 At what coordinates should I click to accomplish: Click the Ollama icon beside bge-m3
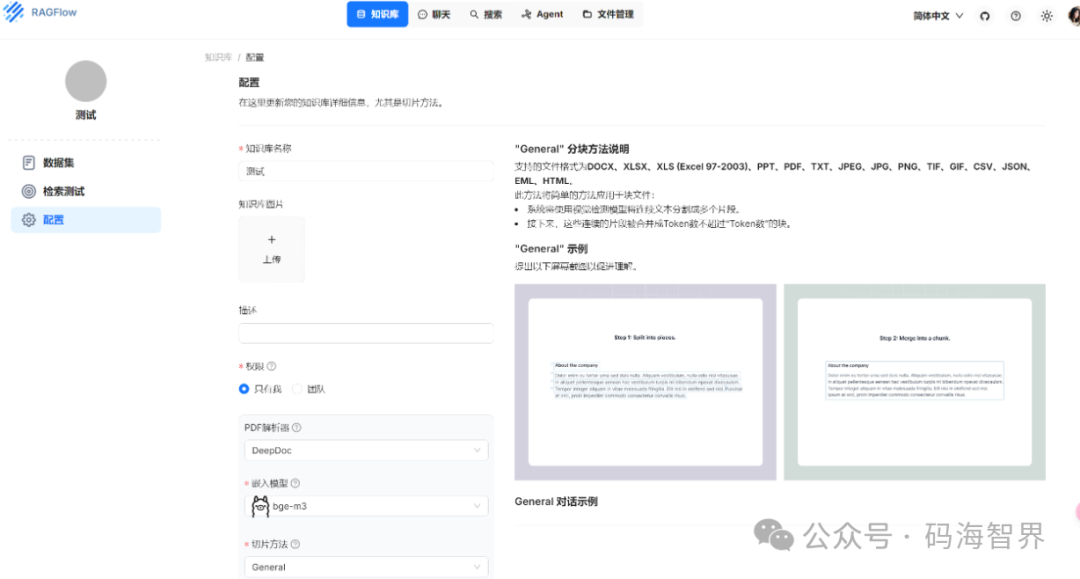coord(260,506)
